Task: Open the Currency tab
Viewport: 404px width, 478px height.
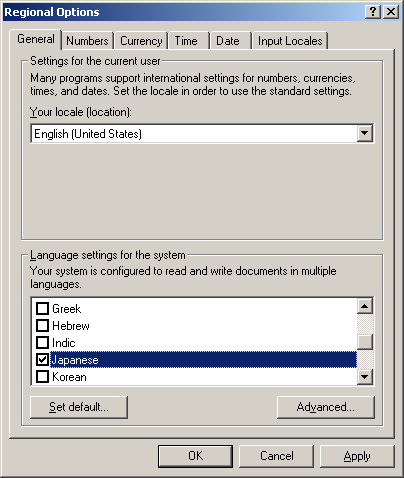Action: click(x=141, y=41)
